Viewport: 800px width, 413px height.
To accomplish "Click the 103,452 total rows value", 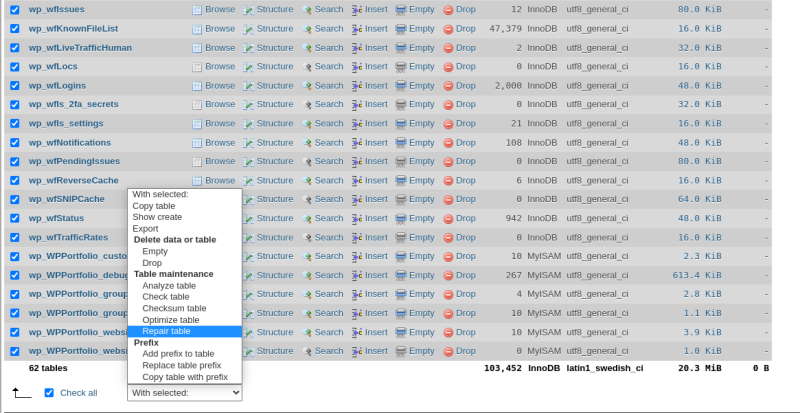I will pyautogui.click(x=503, y=368).
